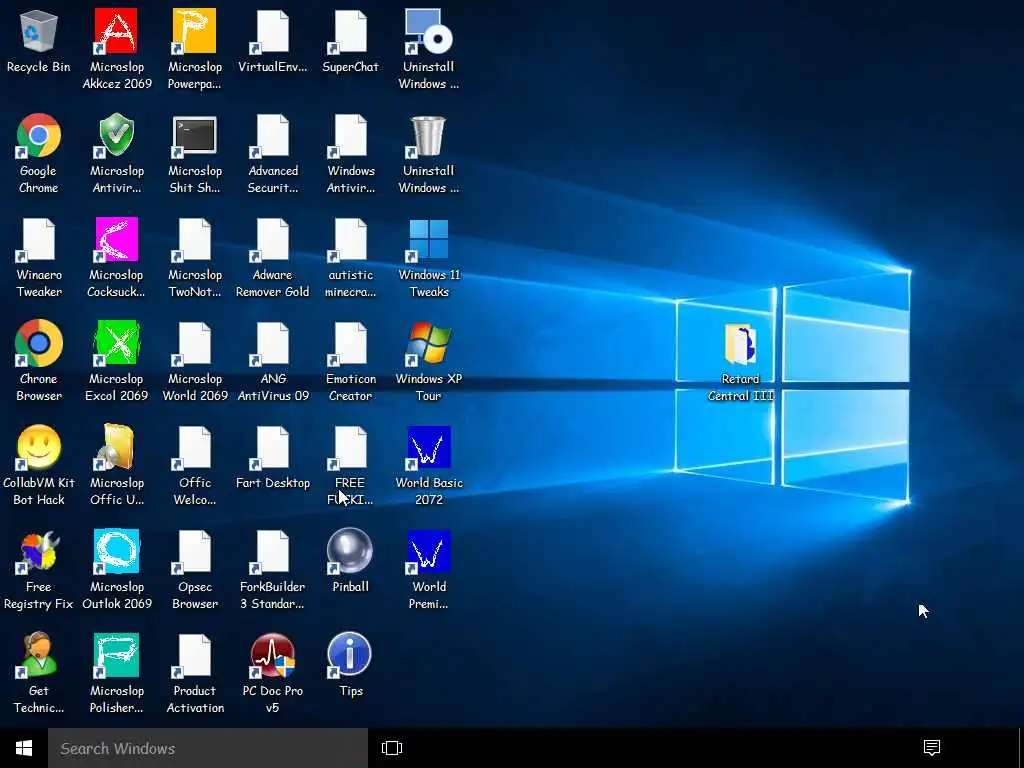Screen dimensions: 1024x768
Task: Click the Search Windows box
Action: click(208, 748)
